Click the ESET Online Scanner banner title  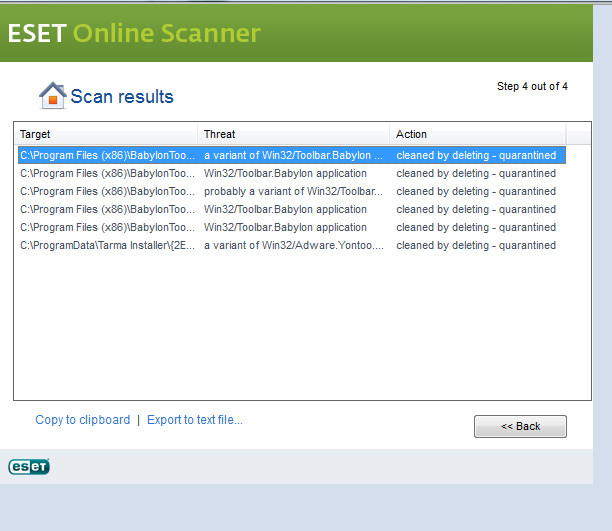pos(134,33)
